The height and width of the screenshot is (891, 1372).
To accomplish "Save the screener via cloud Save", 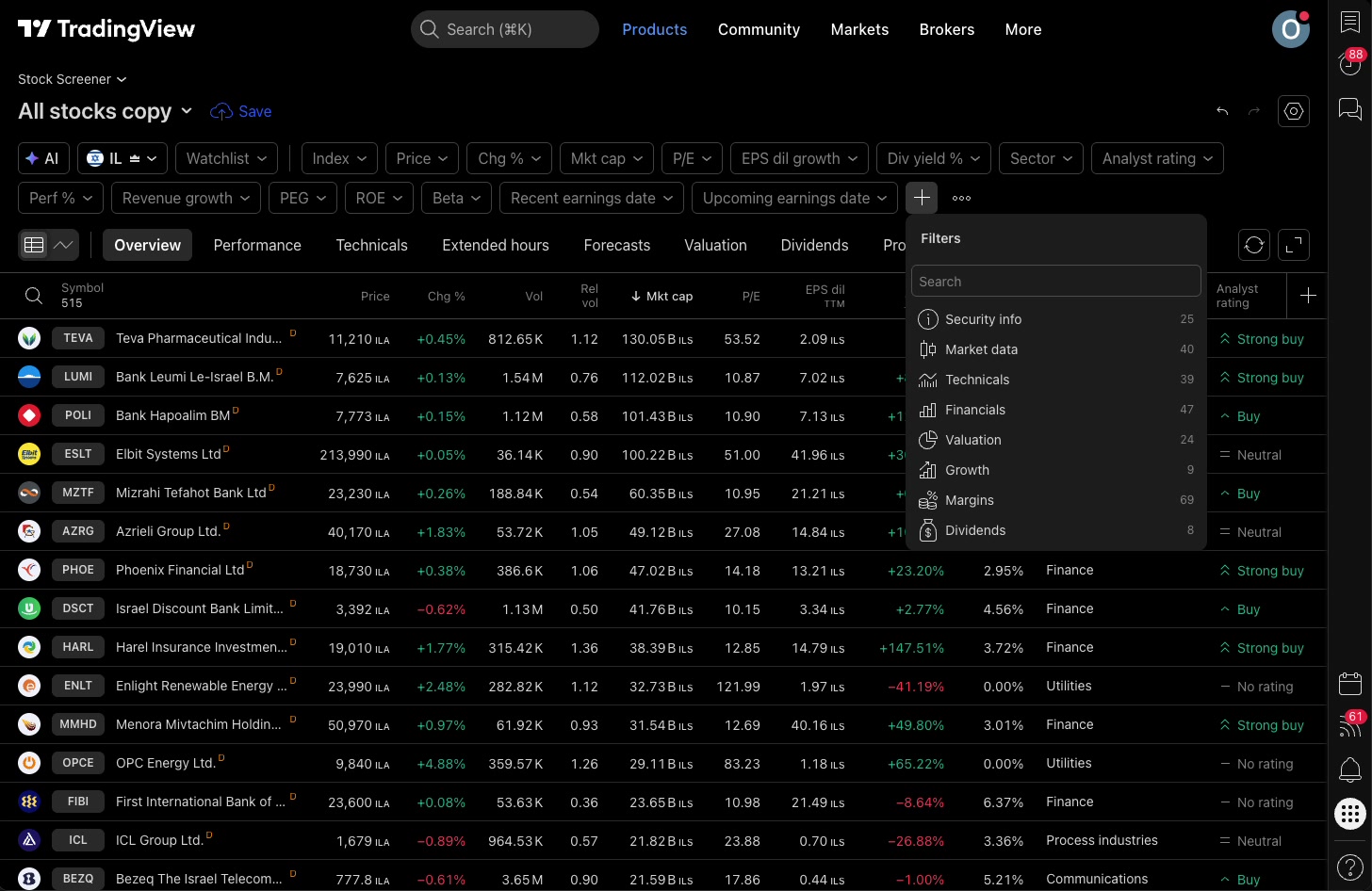I will 241,111.
